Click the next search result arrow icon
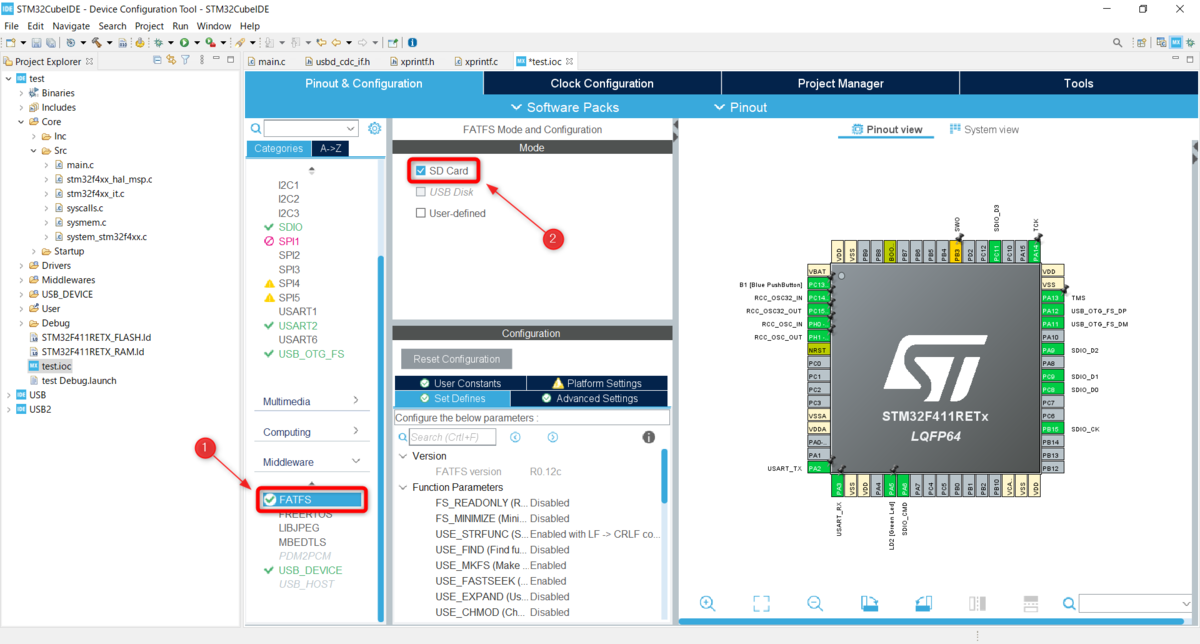 click(x=552, y=437)
